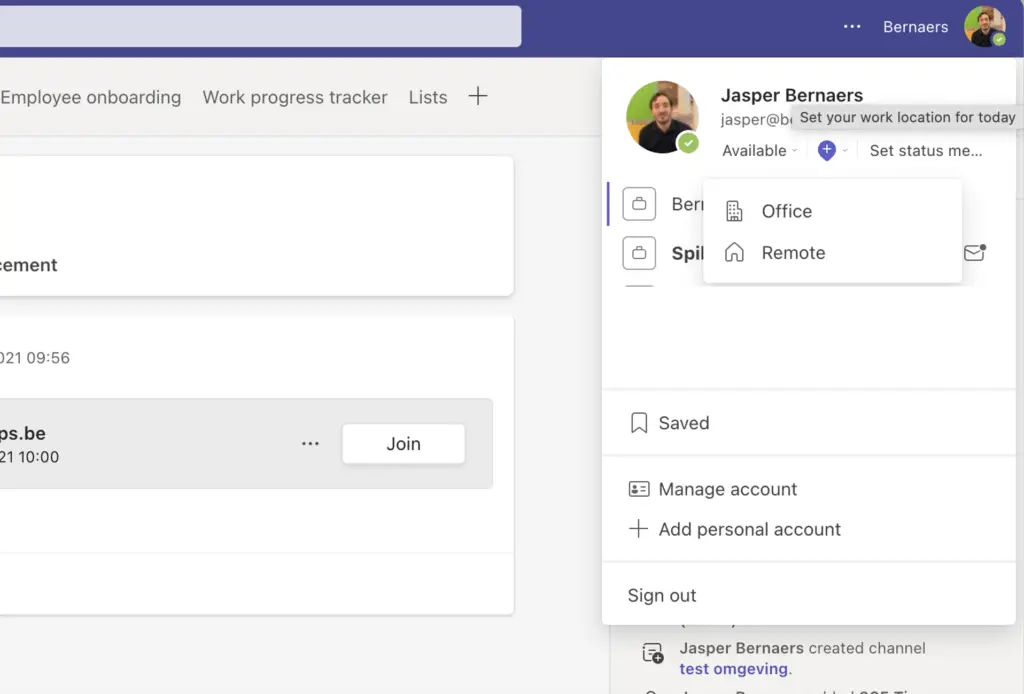Add a new tab with the plus icon
This screenshot has height=694, width=1024.
click(477, 96)
